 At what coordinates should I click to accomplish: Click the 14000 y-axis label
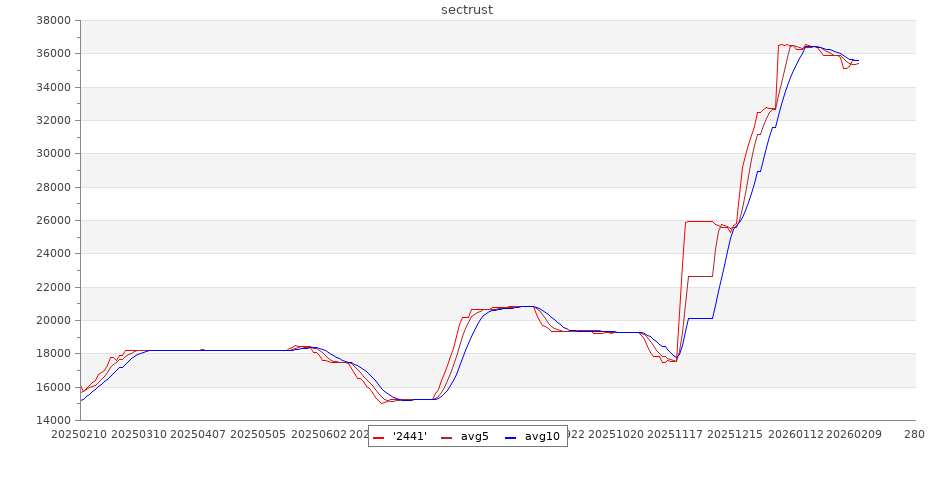pyautogui.click(x=51, y=420)
